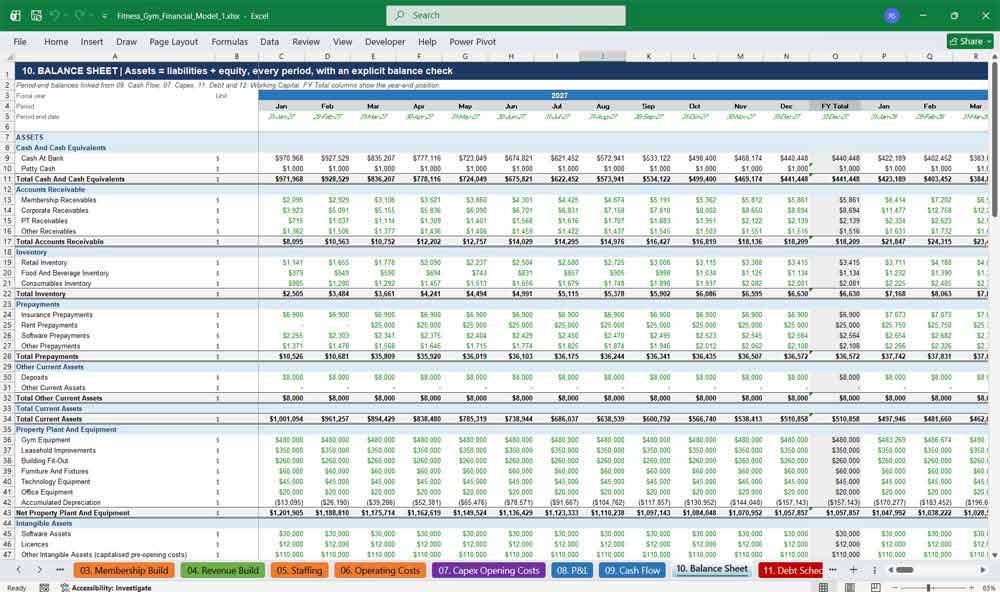The image size is (1000, 592).
Task: Select 'Total Current Assets' row 34 label
Action: click(x=48, y=419)
